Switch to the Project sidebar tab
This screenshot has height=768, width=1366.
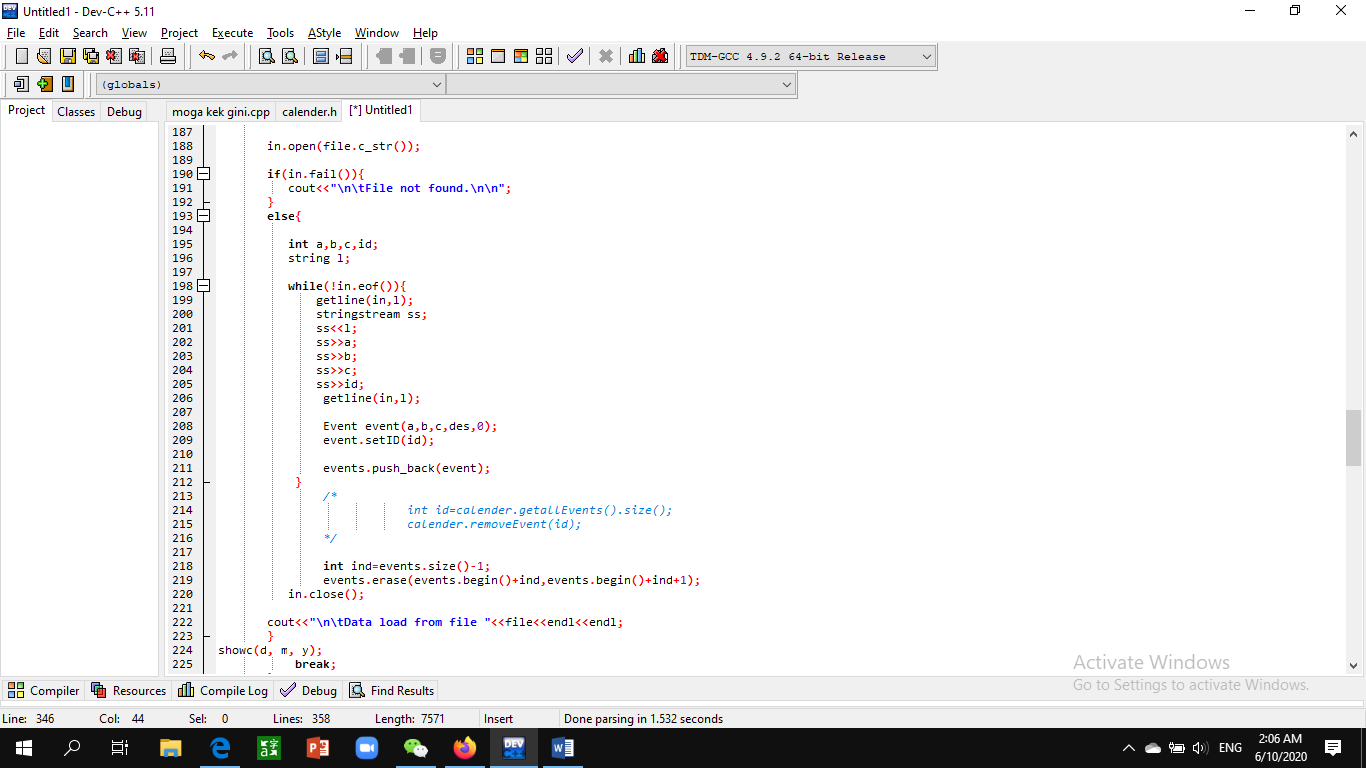click(x=27, y=110)
